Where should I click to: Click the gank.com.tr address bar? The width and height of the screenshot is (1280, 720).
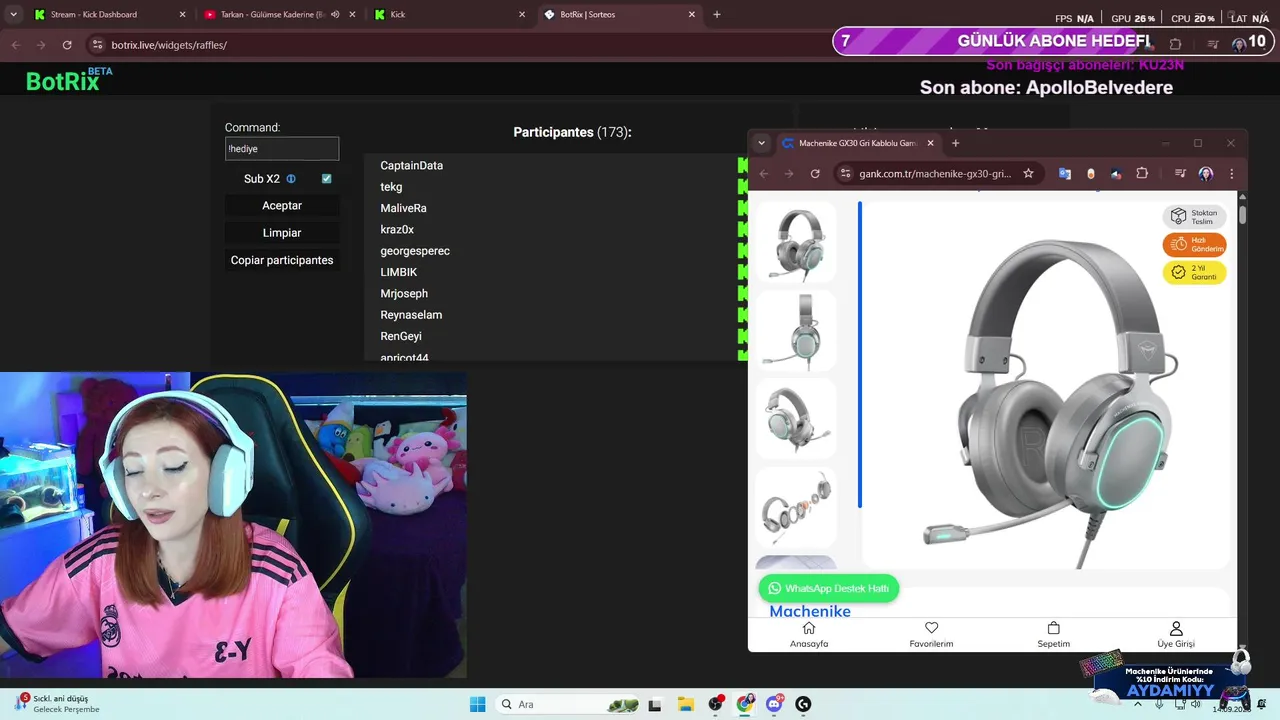point(938,173)
